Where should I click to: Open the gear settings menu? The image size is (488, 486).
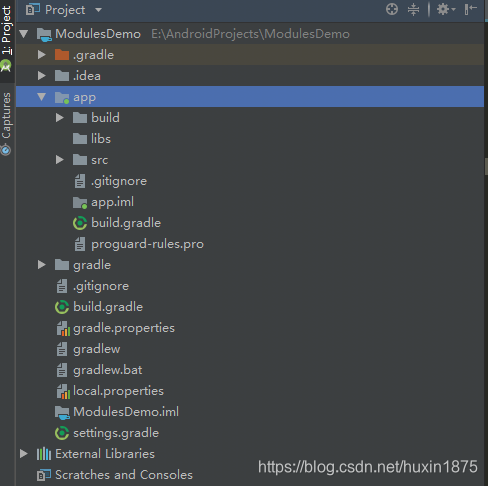[446, 9]
